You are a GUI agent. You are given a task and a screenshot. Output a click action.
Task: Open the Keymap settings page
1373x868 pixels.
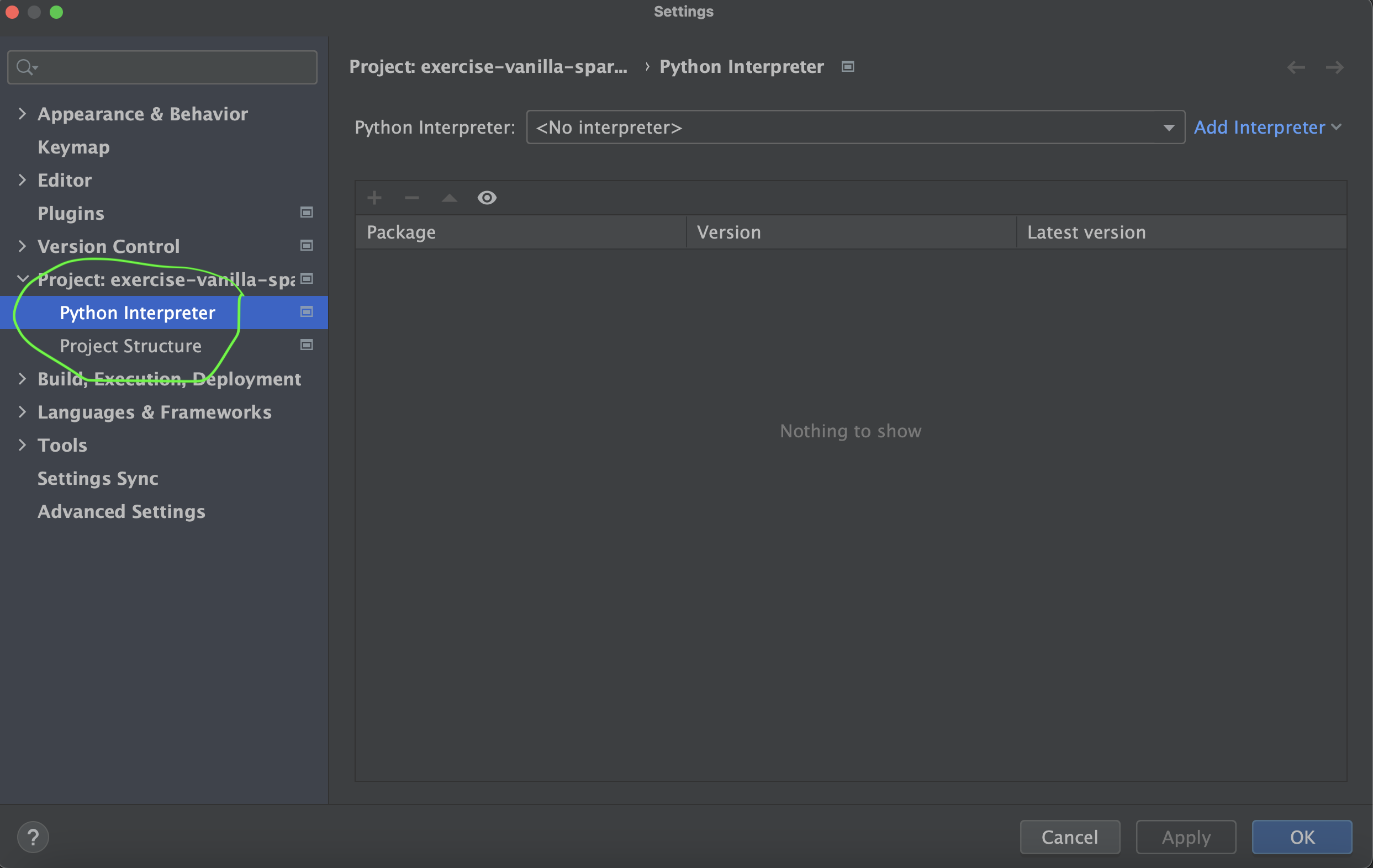[x=73, y=147]
